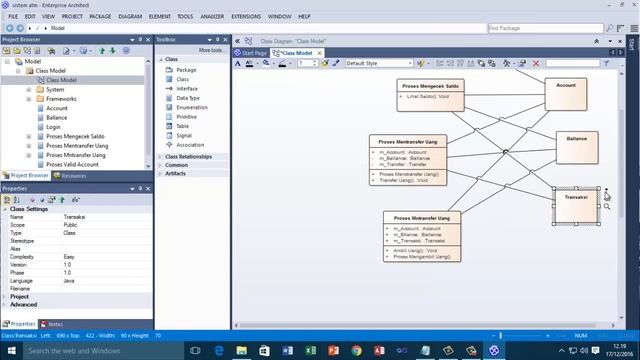Expand Proses Mentransfer Uang tree node

click(x=29, y=146)
